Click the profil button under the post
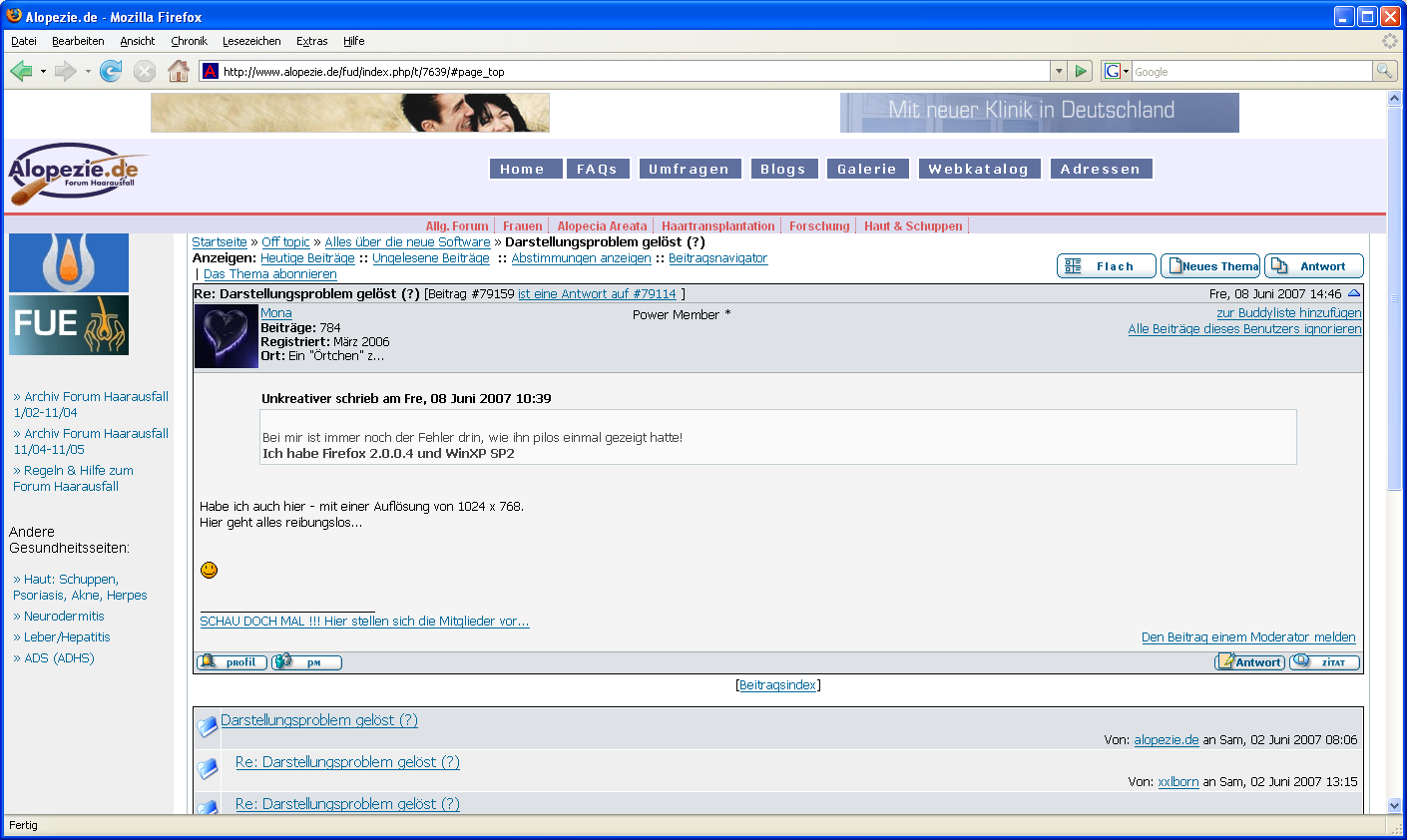The image size is (1407, 840). click(232, 662)
